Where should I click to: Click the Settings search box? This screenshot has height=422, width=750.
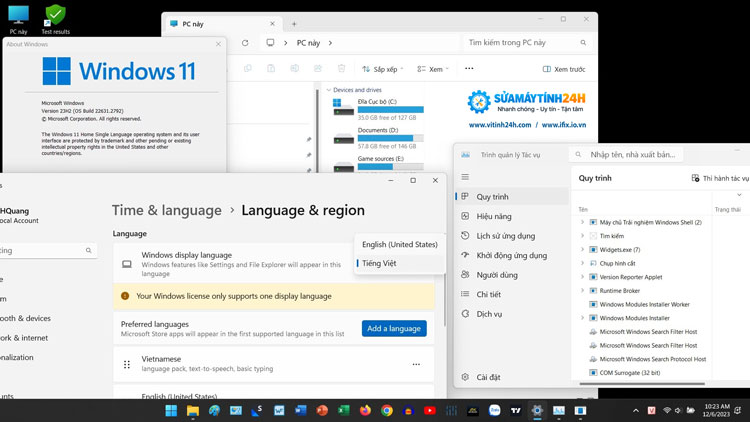(x=48, y=250)
